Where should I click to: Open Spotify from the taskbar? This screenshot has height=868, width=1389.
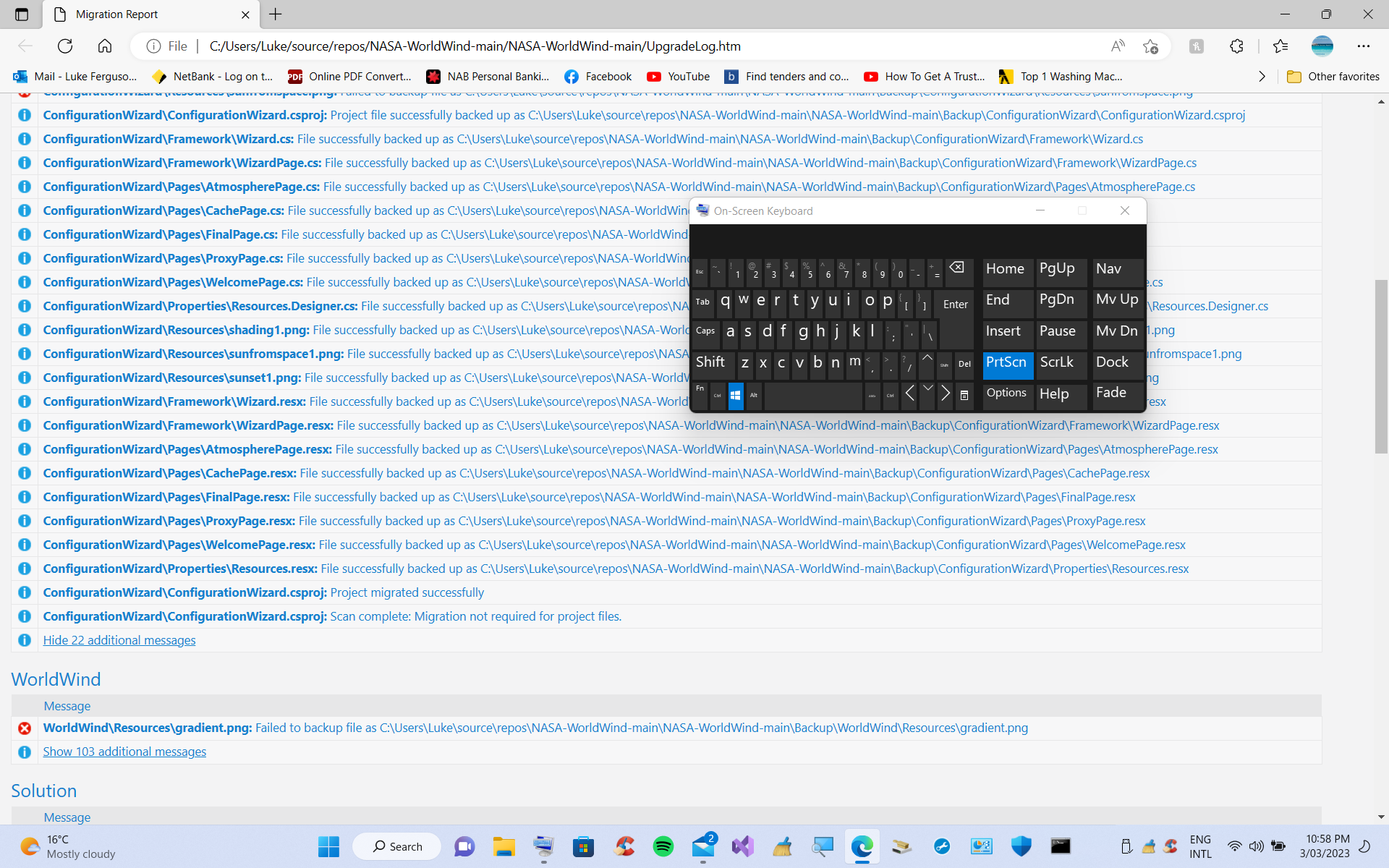coord(663,846)
